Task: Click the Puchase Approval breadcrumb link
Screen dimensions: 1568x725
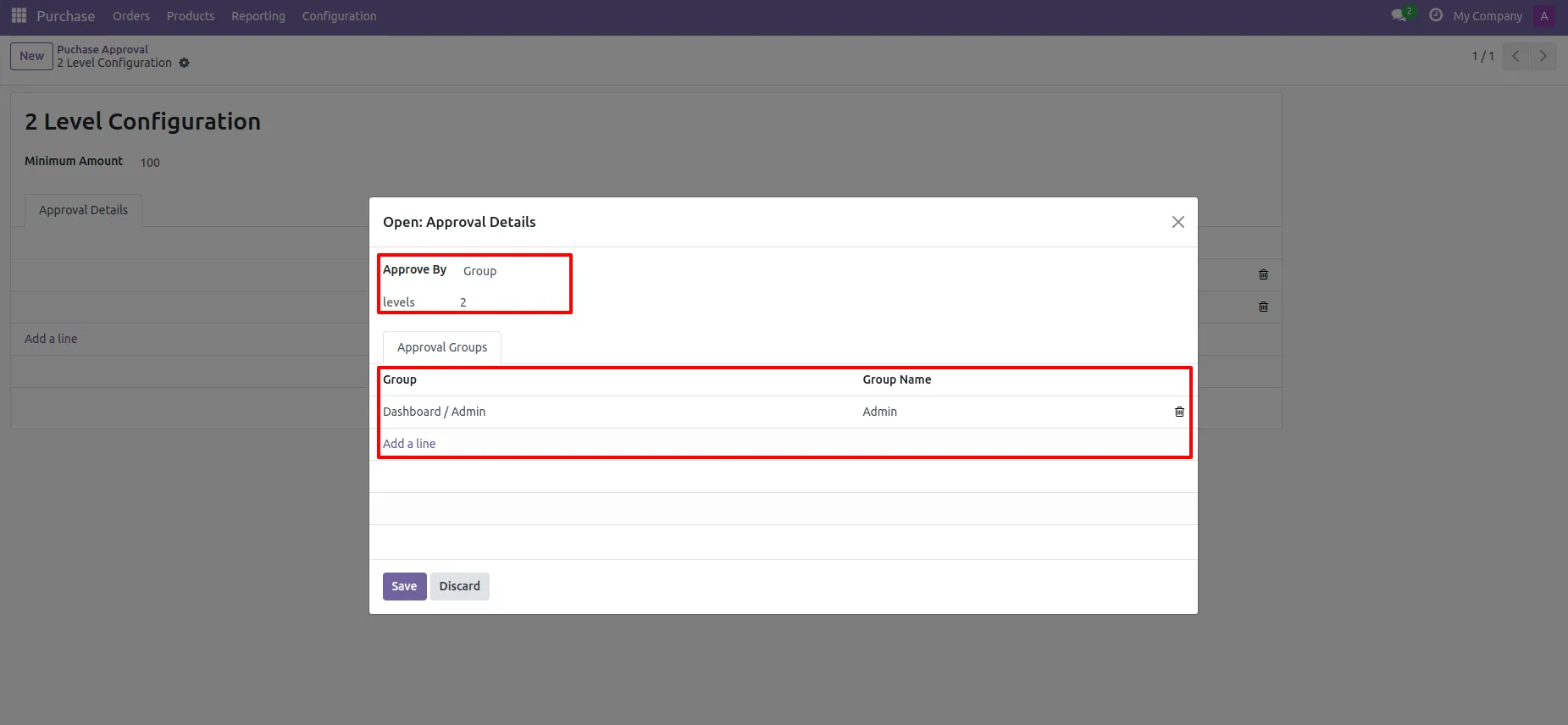Action: tap(103, 49)
